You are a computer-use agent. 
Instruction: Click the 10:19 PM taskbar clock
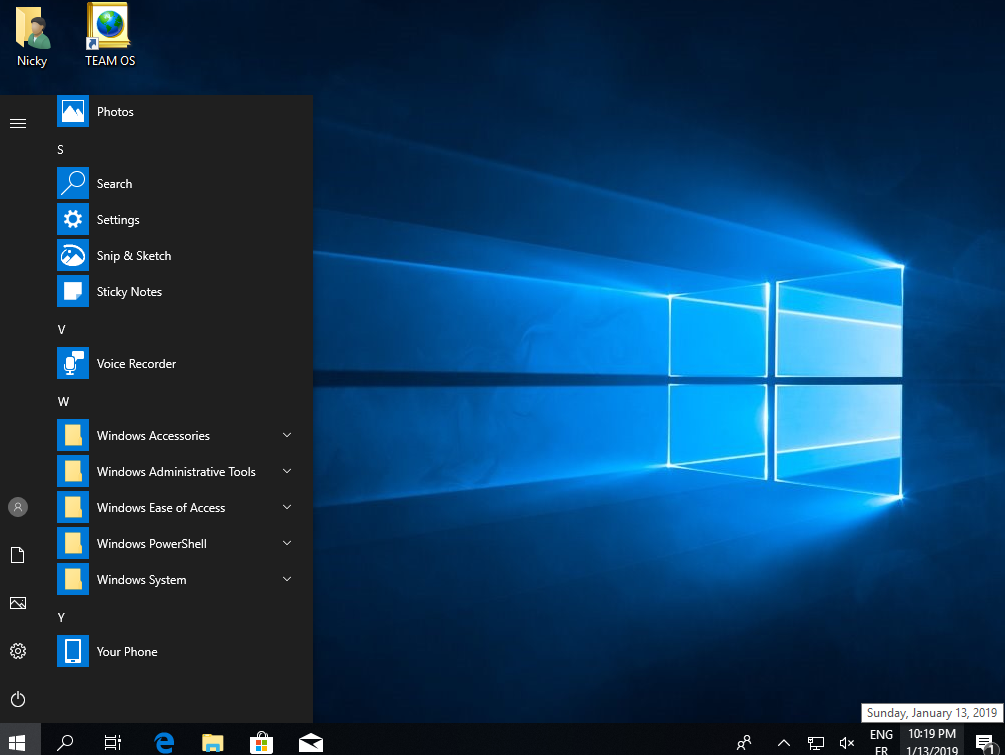click(x=932, y=742)
